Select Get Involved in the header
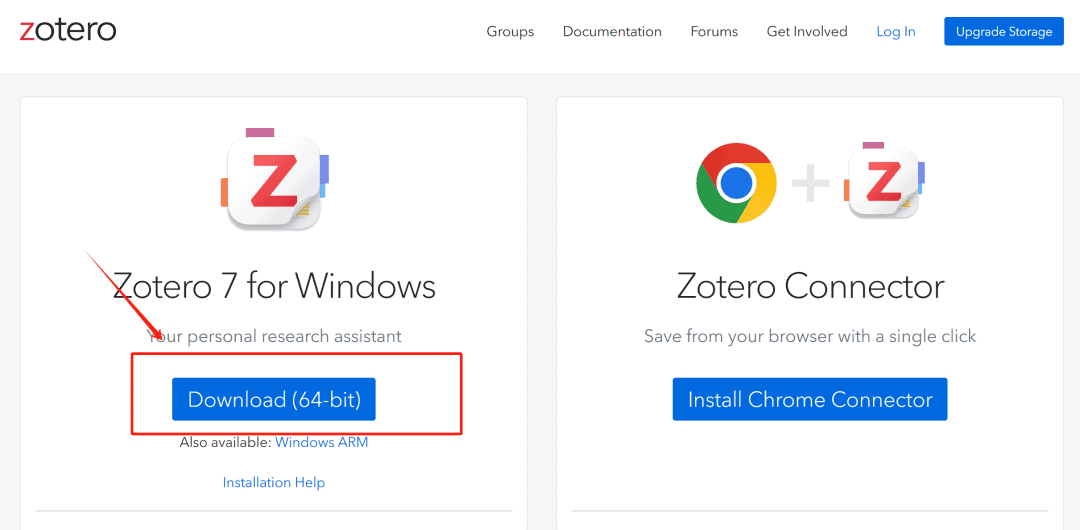This screenshot has width=1080, height=530. tap(807, 32)
